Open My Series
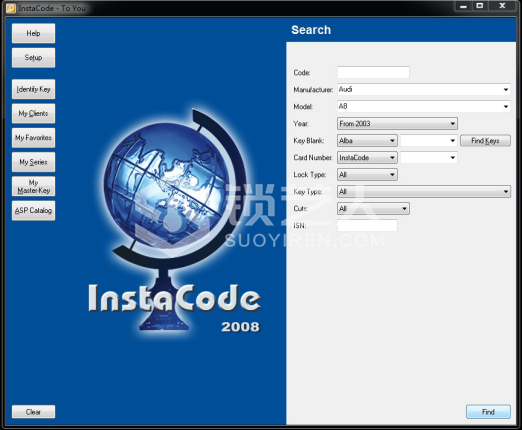 [33, 162]
